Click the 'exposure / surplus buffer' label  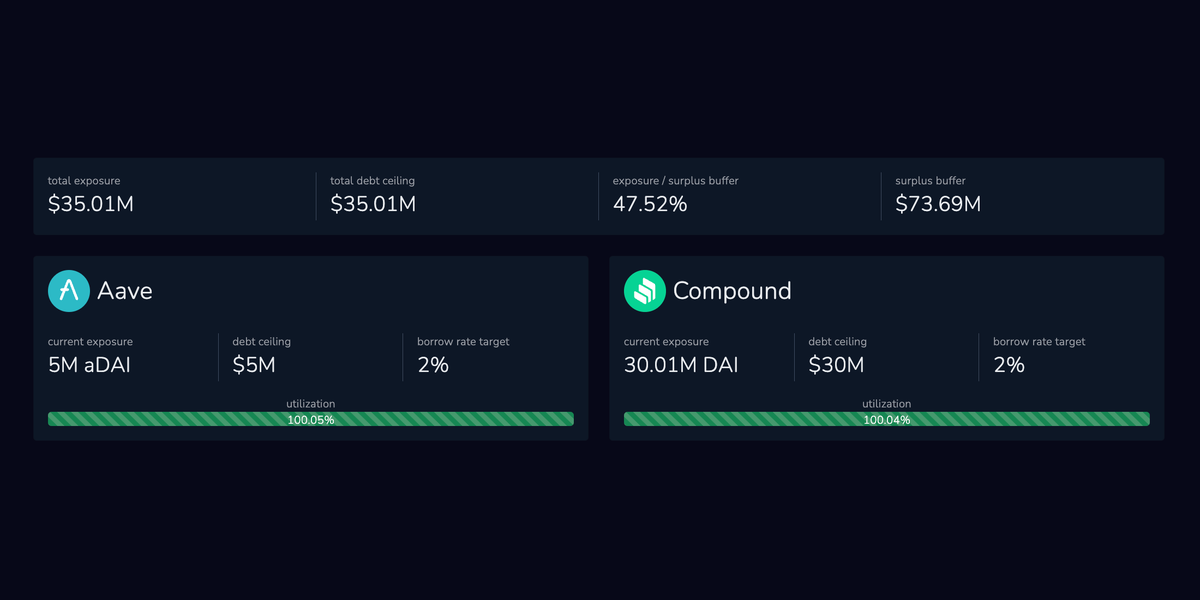click(x=676, y=181)
